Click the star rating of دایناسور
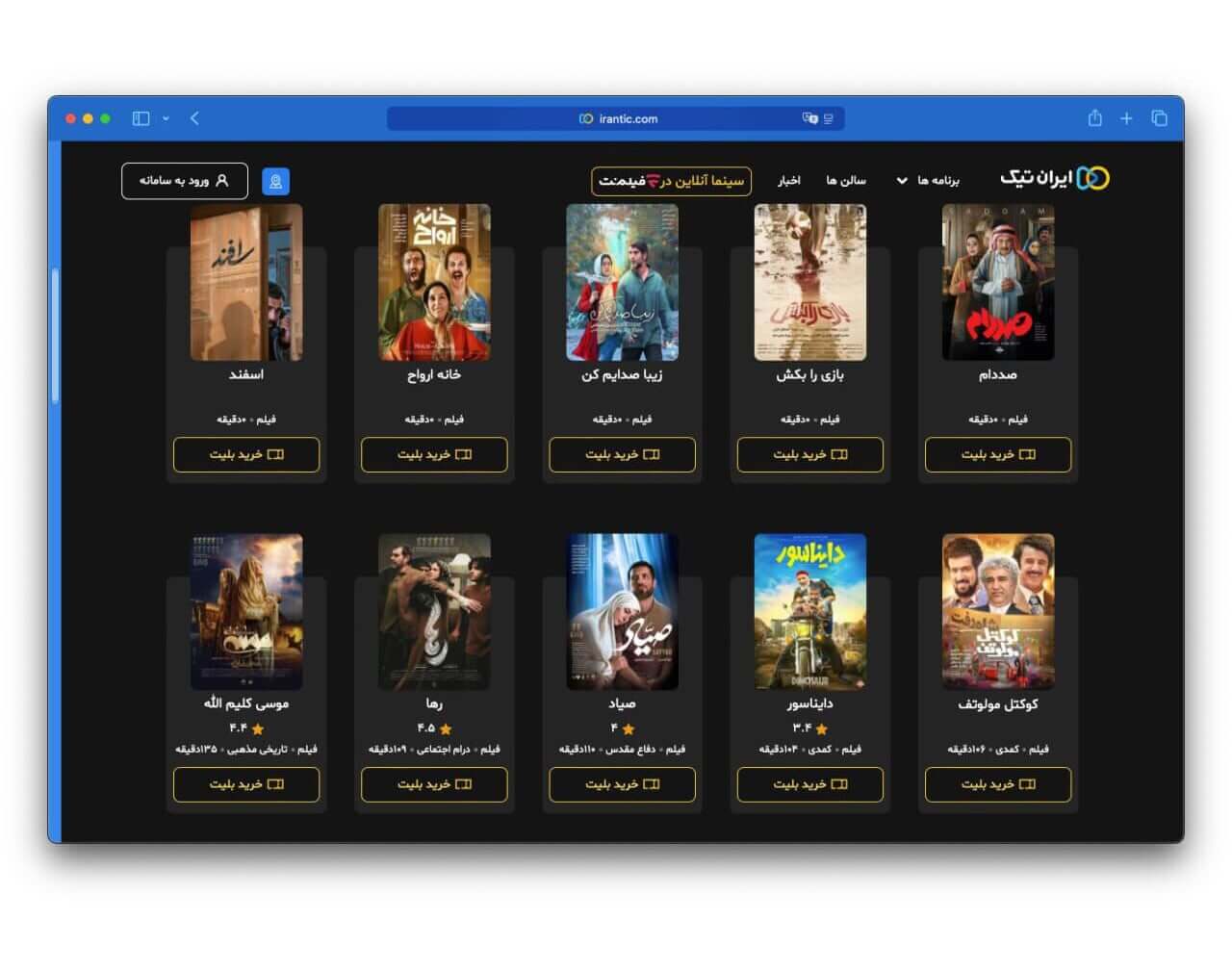Viewport: 1232px width, 970px height. point(810,728)
